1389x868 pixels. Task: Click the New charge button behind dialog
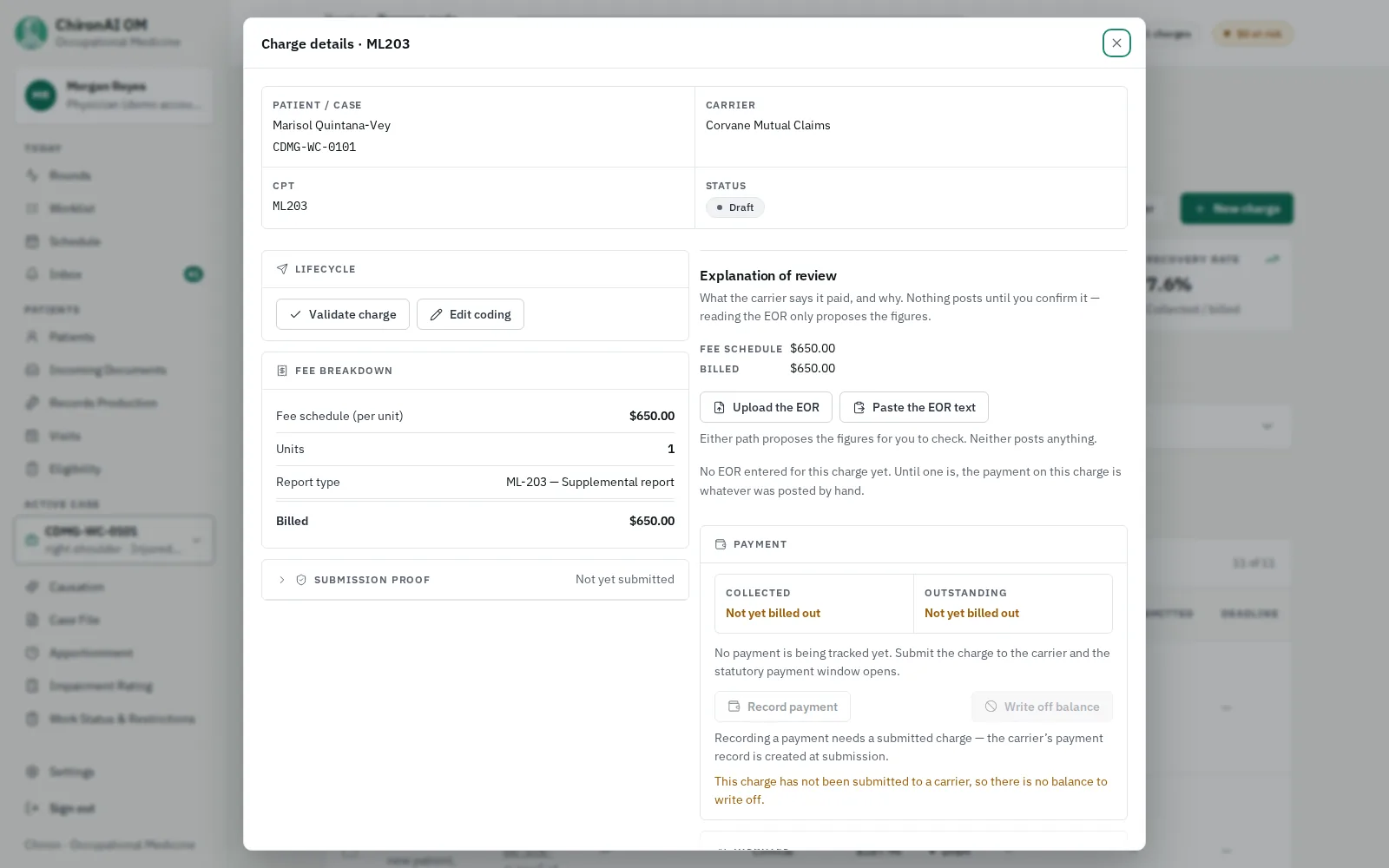point(1236,208)
